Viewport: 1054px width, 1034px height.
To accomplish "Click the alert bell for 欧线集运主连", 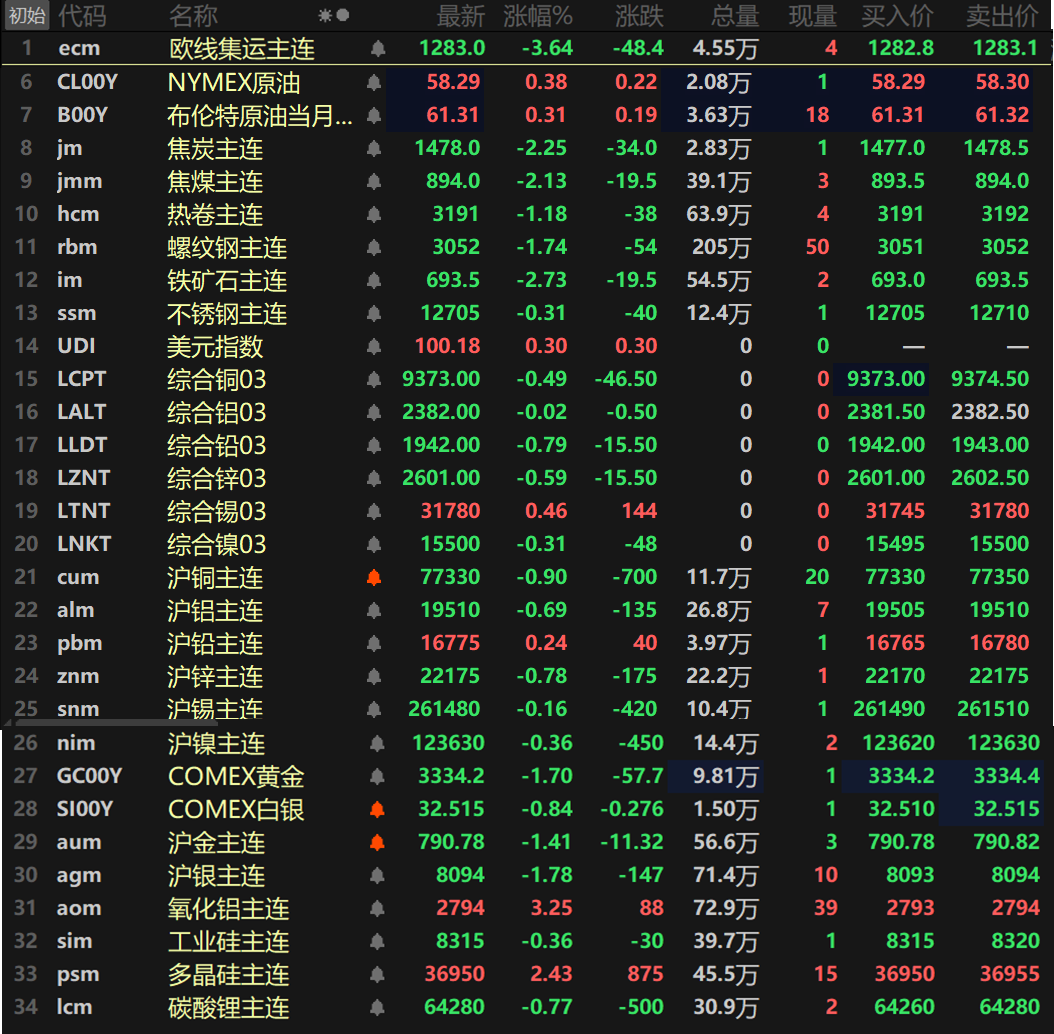I will [x=378, y=48].
